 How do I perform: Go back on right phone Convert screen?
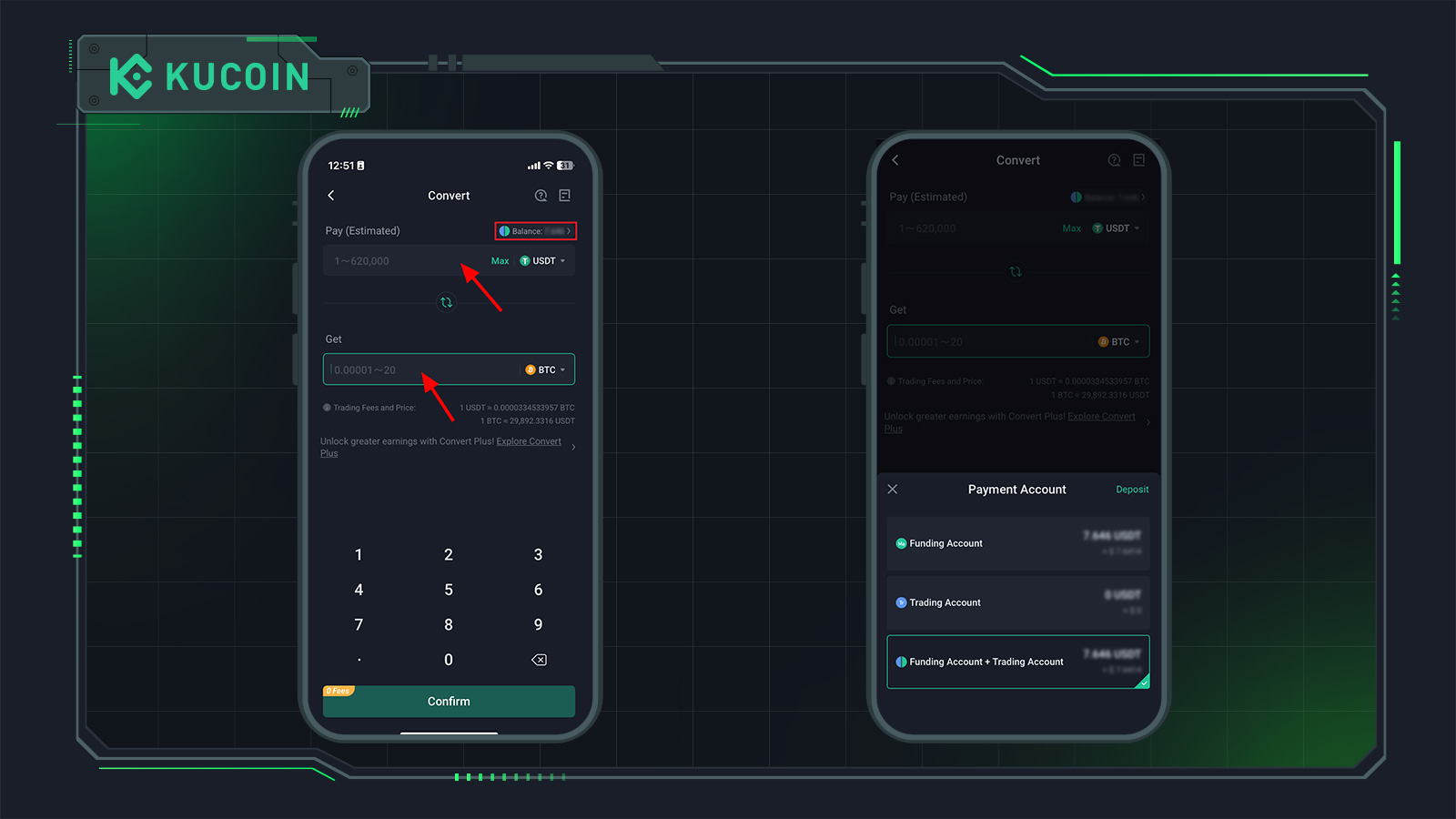tap(895, 160)
